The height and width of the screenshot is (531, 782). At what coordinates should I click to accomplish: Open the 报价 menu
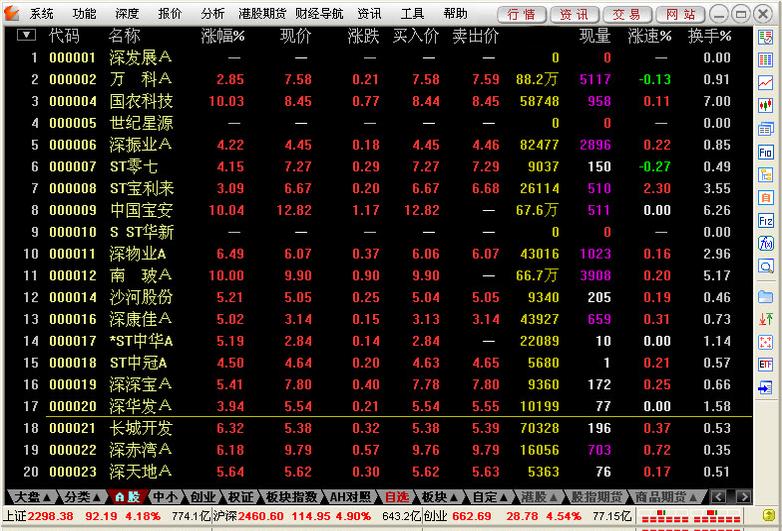coord(170,13)
